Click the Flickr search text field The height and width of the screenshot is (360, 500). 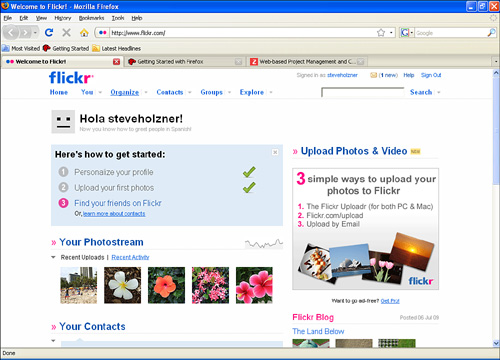coord(363,92)
